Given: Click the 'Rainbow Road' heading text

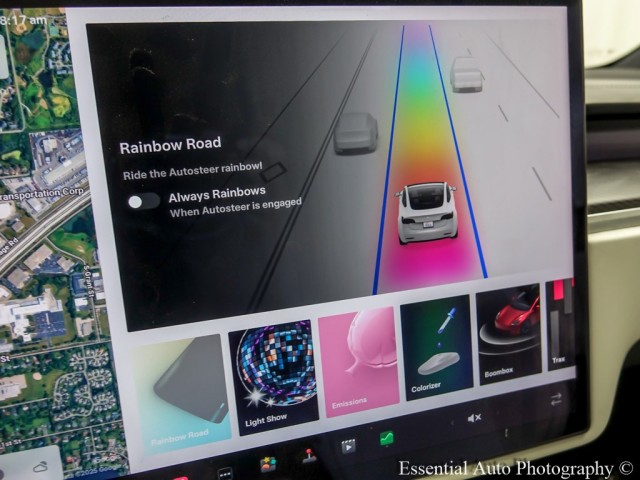Looking at the screenshot, I should (x=171, y=145).
